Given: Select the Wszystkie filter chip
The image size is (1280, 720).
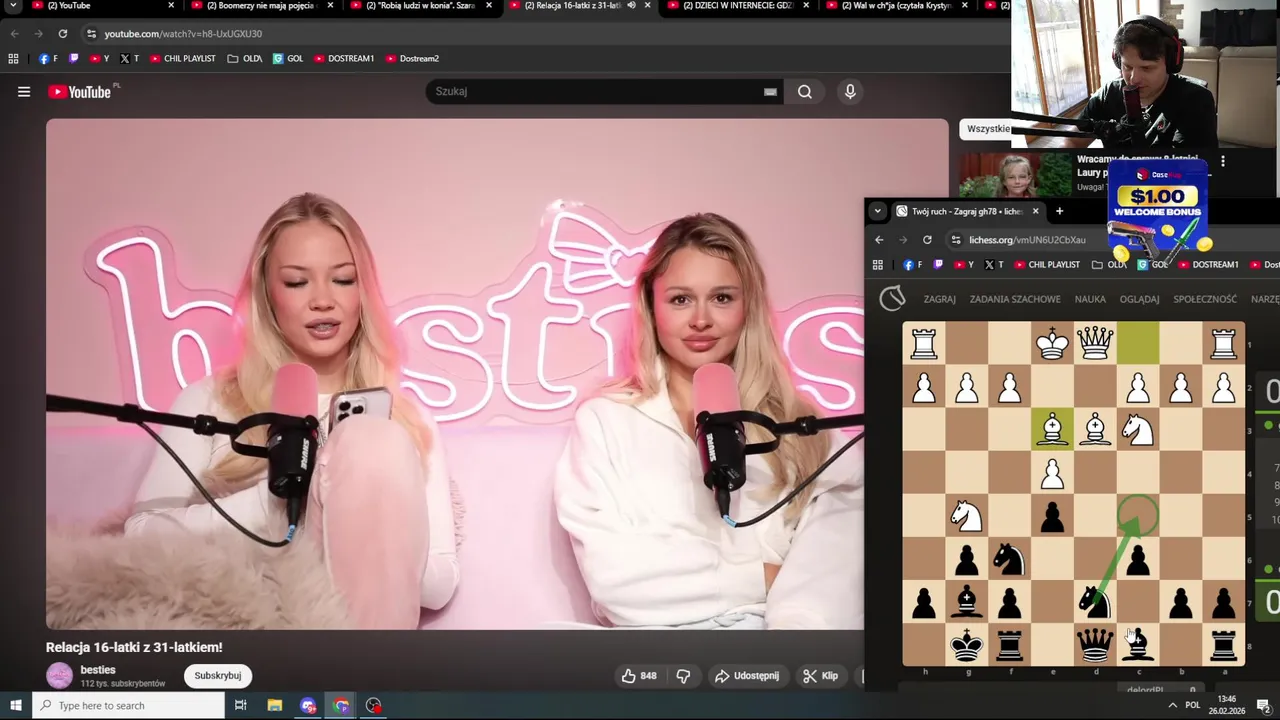Looking at the screenshot, I should pyautogui.click(x=986, y=129).
